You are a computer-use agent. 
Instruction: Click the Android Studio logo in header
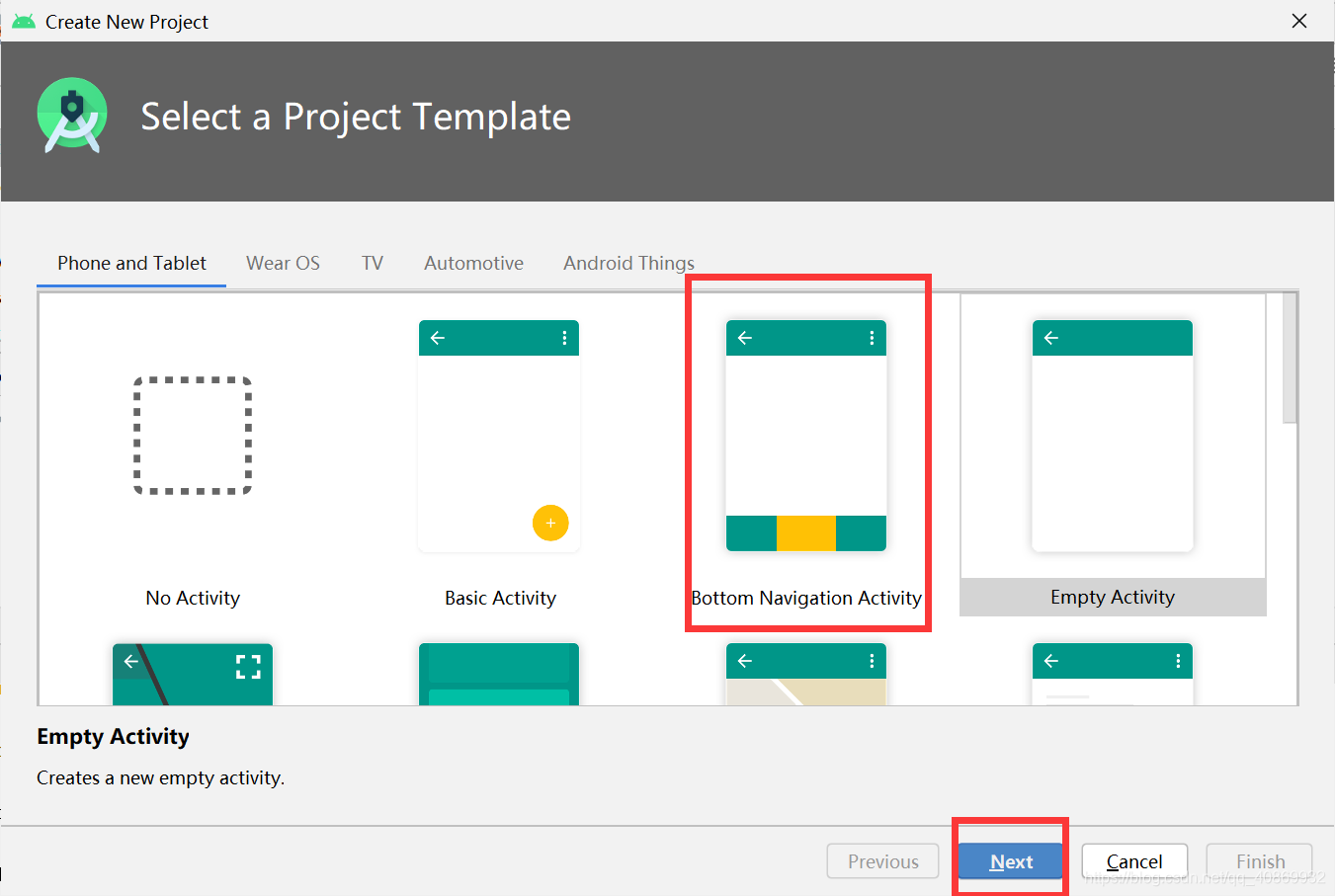72,115
